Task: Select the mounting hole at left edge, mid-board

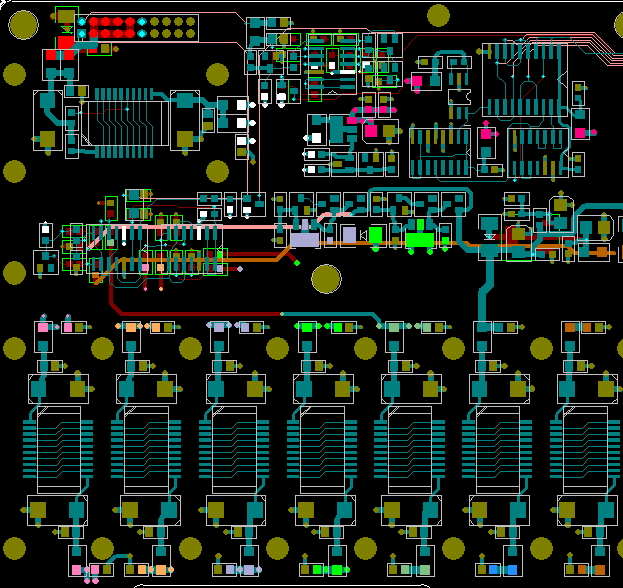Action: click(x=14, y=272)
